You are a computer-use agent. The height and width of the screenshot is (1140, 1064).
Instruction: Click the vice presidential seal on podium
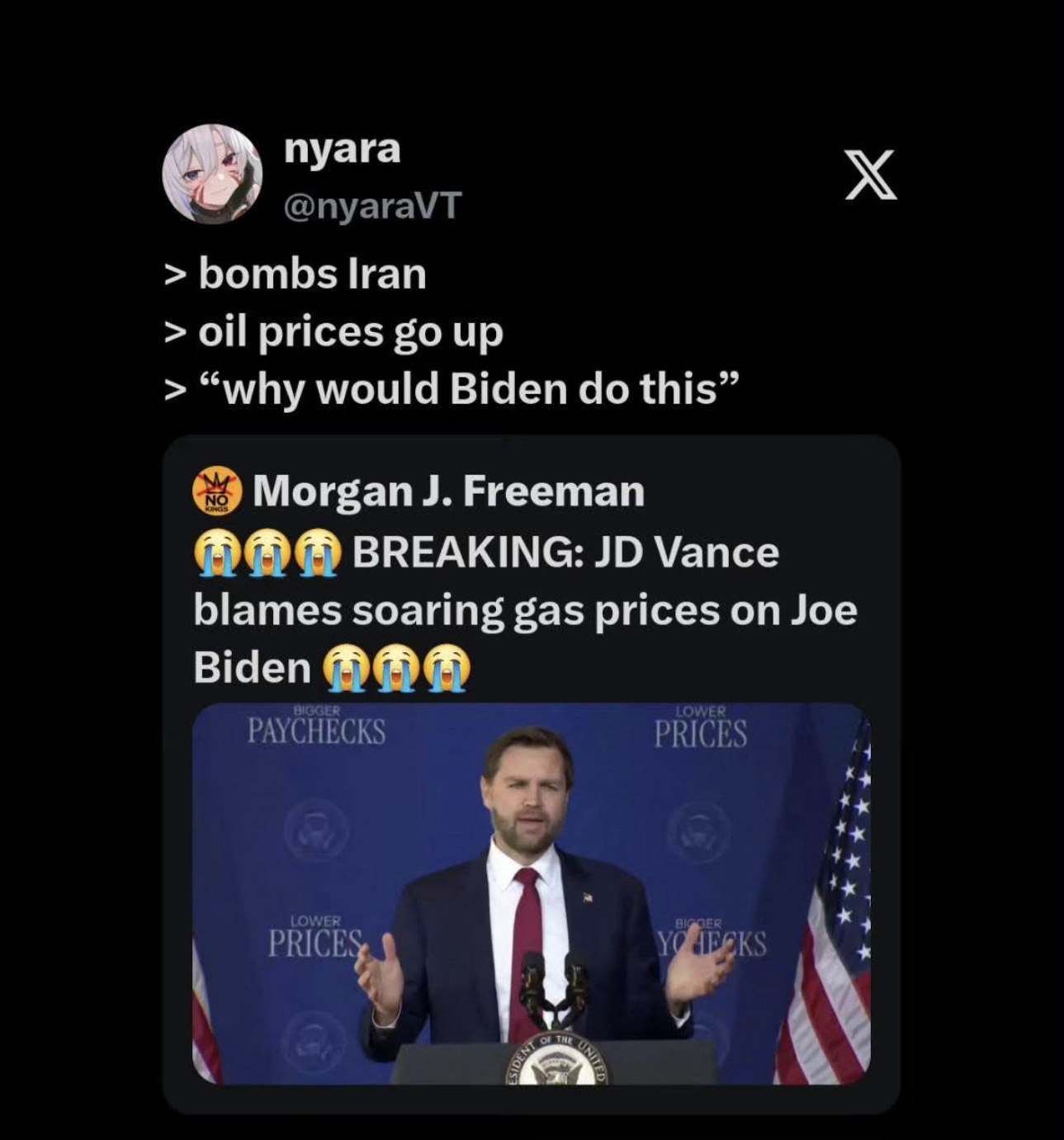point(558,1061)
